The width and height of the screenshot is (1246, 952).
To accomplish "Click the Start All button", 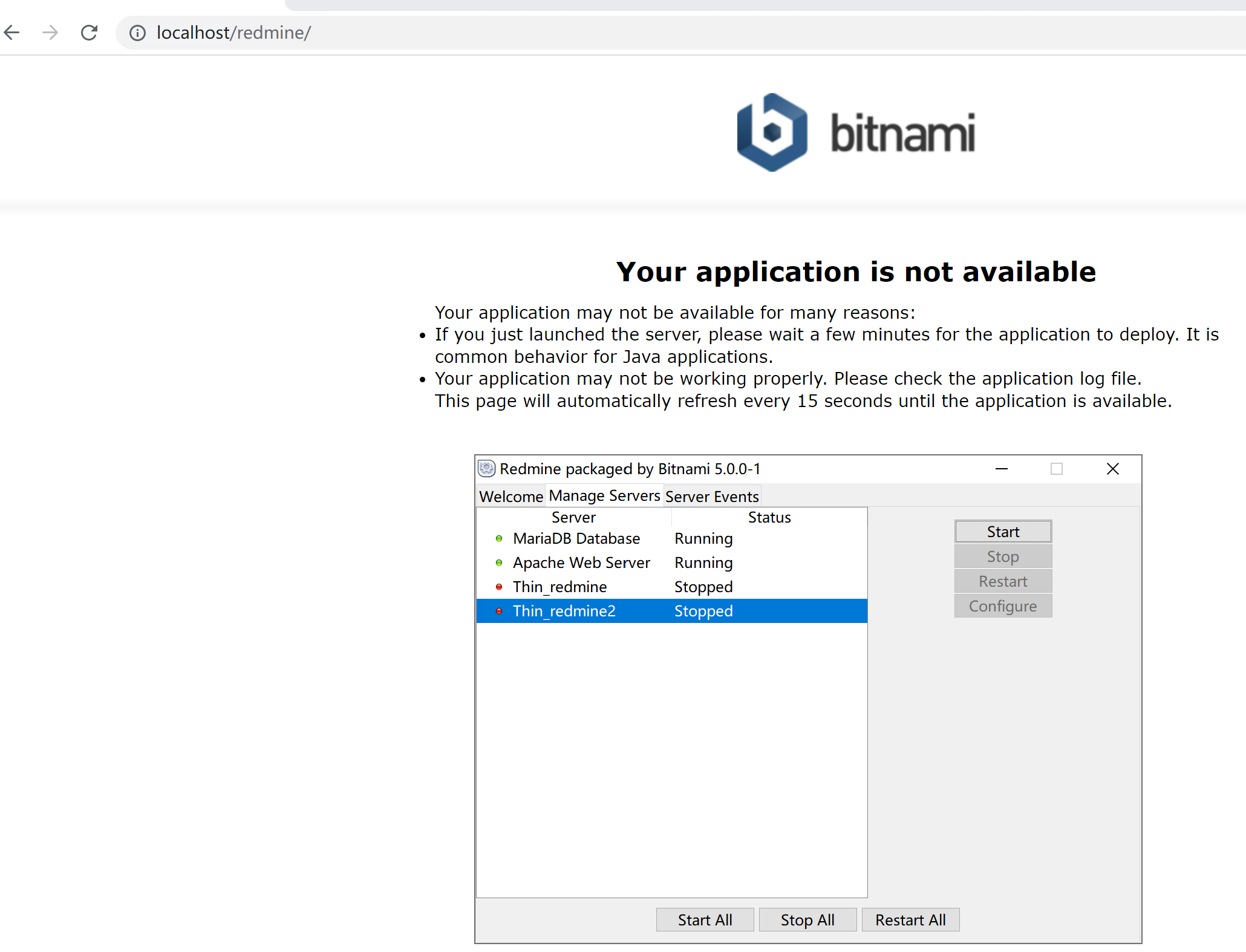I will click(705, 920).
